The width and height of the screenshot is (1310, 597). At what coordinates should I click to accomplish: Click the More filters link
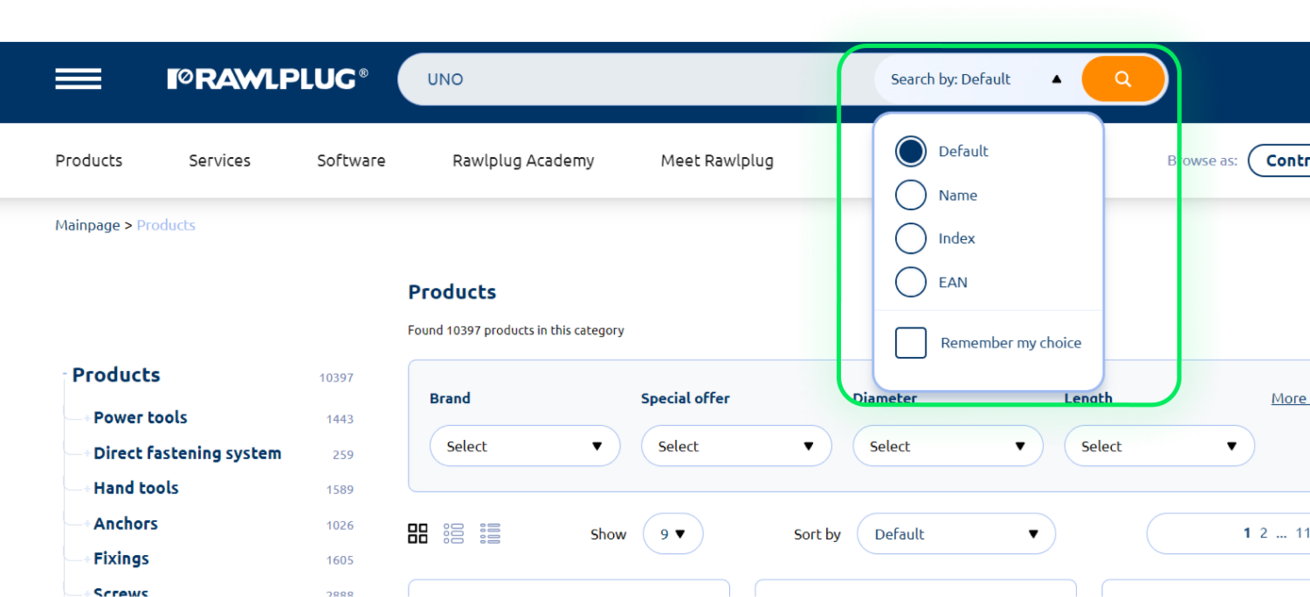[1290, 398]
